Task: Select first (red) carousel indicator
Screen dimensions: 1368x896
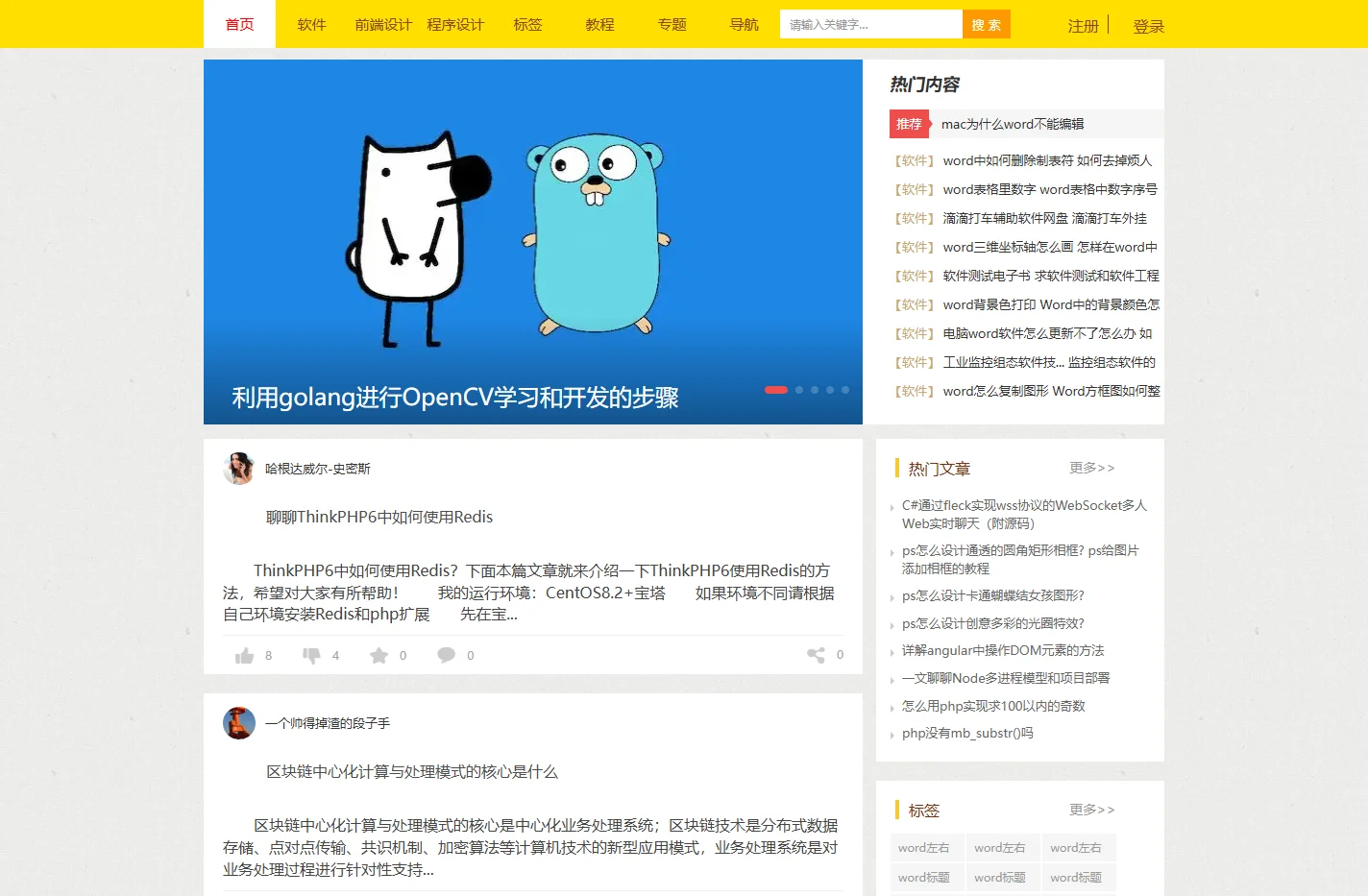Action: (x=776, y=390)
